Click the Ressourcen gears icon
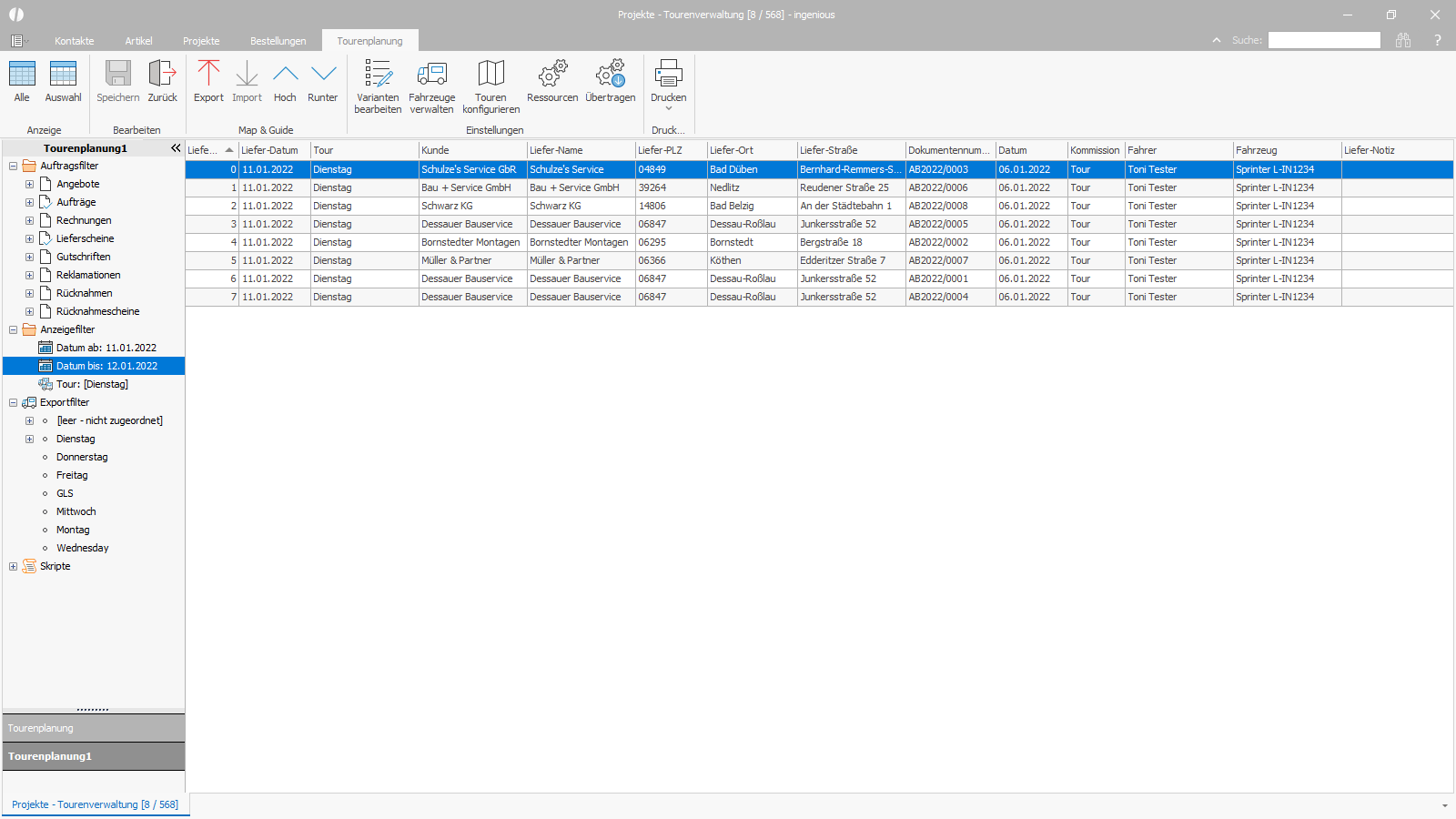Screen dimensions: 1456x819 tap(552, 74)
